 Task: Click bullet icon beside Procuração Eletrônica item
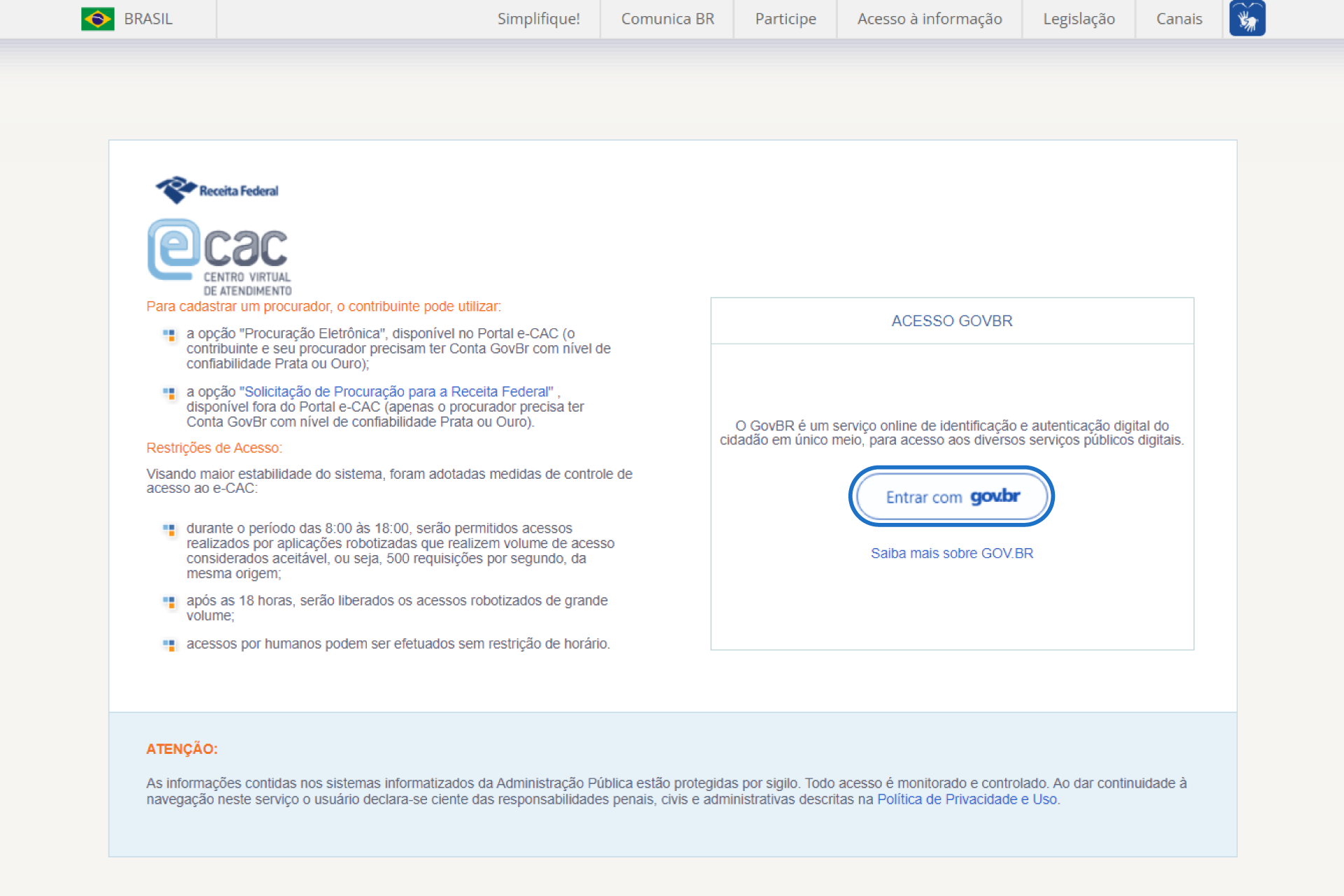coord(169,335)
